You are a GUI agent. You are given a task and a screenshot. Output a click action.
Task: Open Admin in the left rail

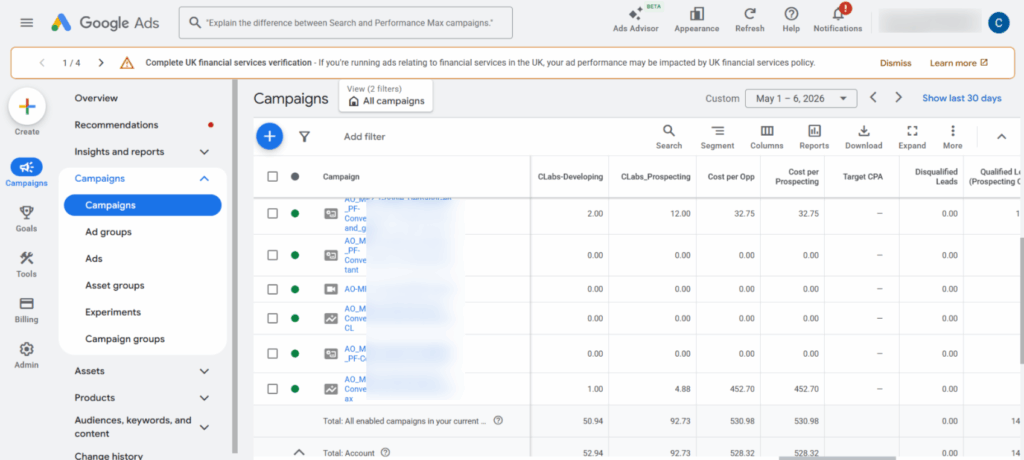tap(26, 355)
